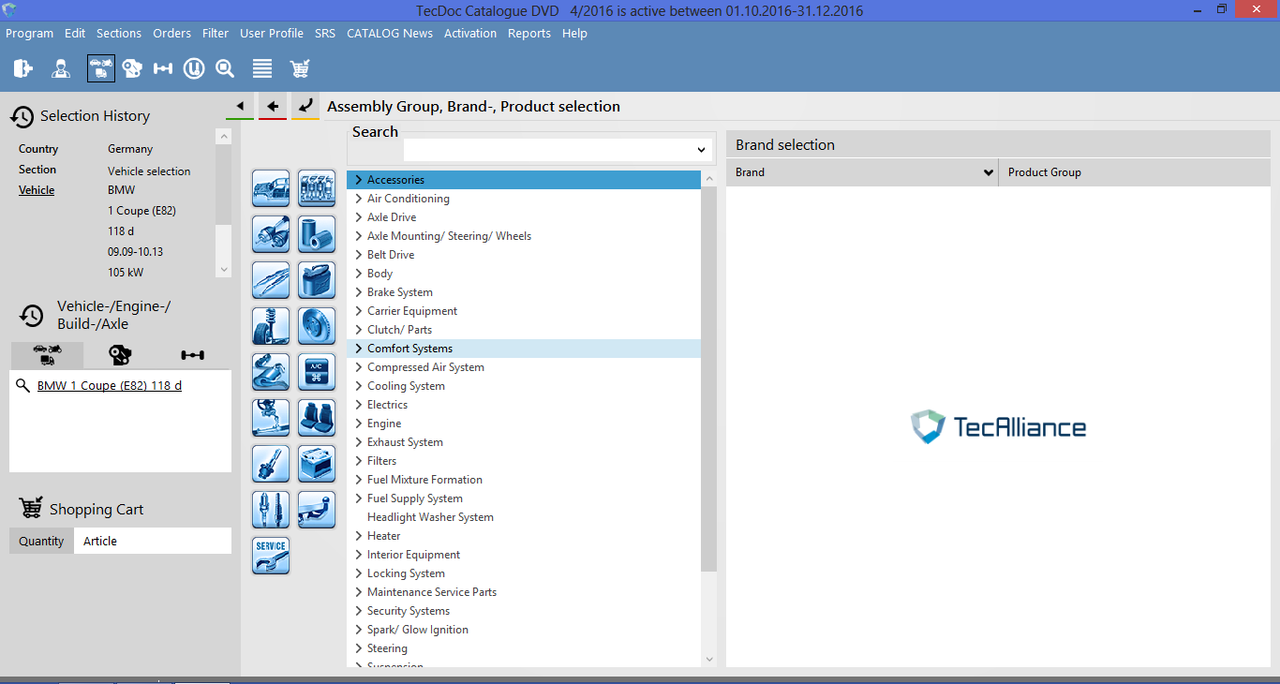Select the spark plugs assembly icon

coord(271,510)
